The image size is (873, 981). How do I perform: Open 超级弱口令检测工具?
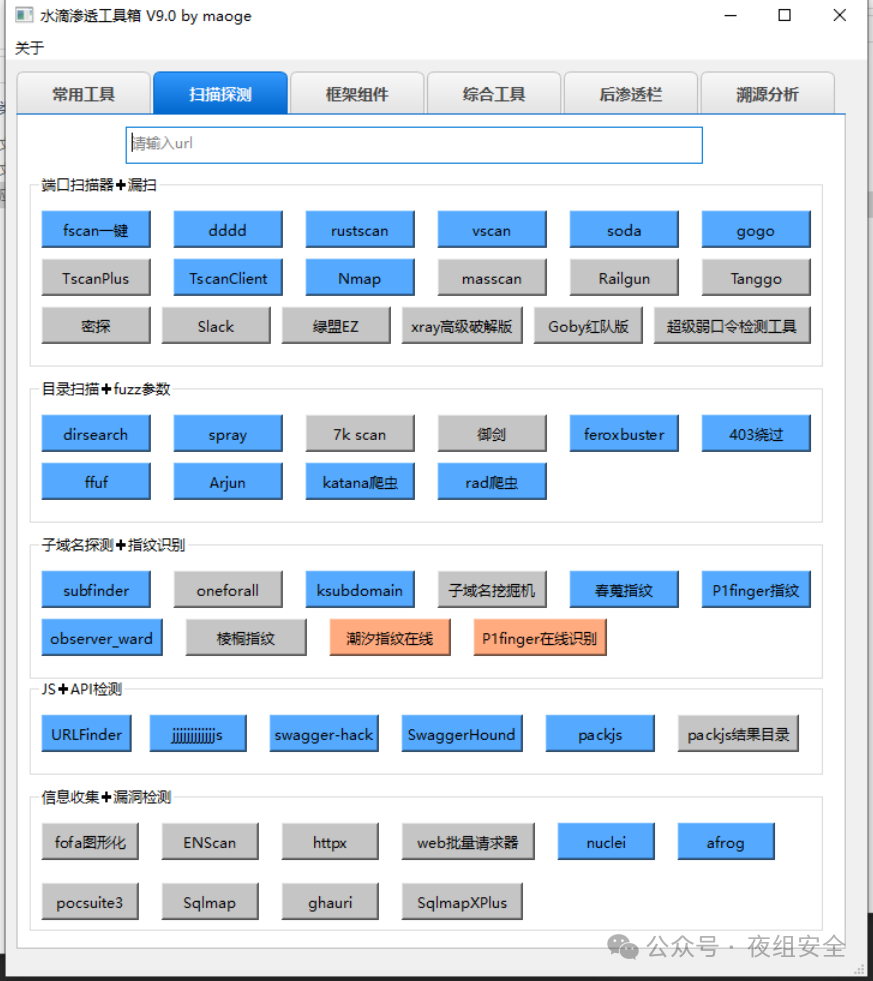click(x=732, y=325)
